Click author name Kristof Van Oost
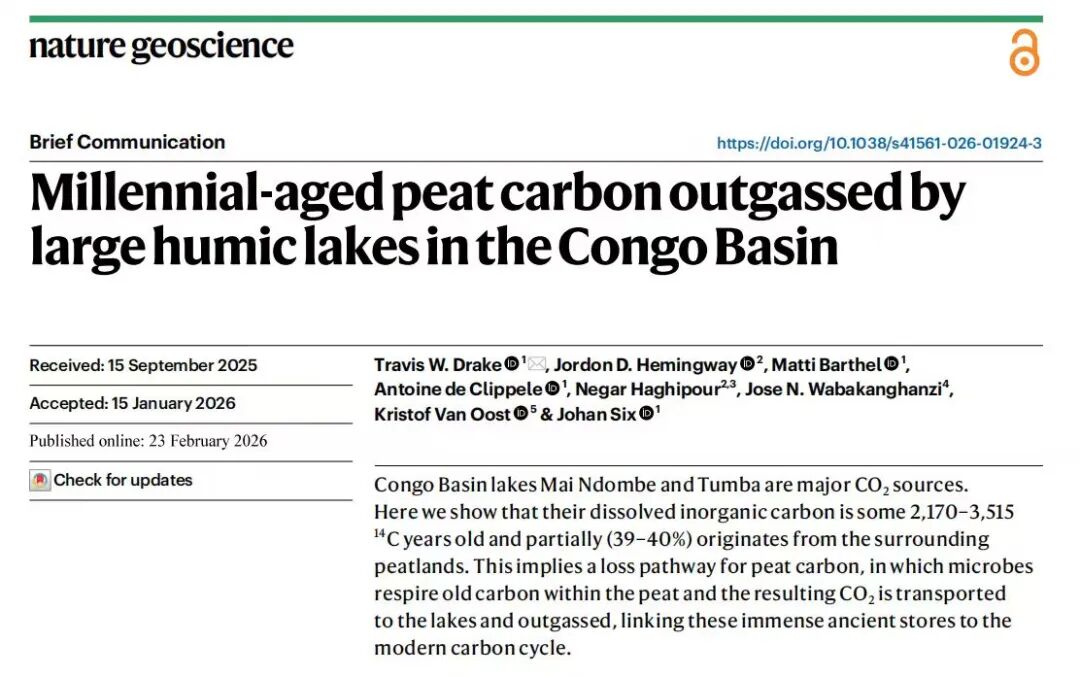The image size is (1080, 677). pyautogui.click(x=442, y=414)
